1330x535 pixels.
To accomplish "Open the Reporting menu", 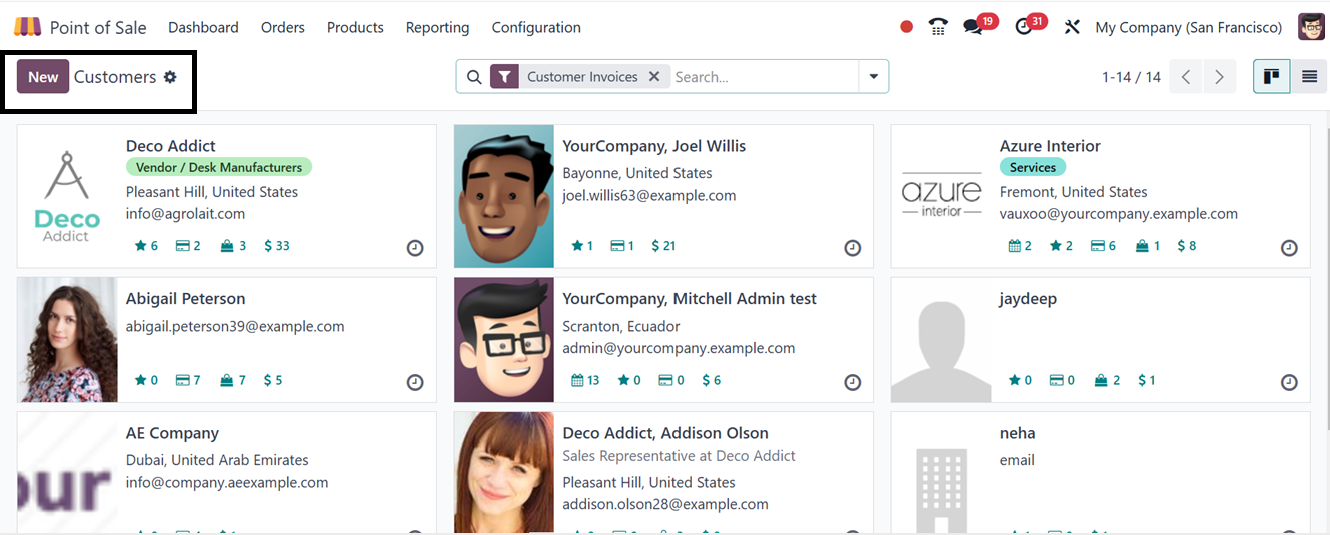I will coord(437,27).
